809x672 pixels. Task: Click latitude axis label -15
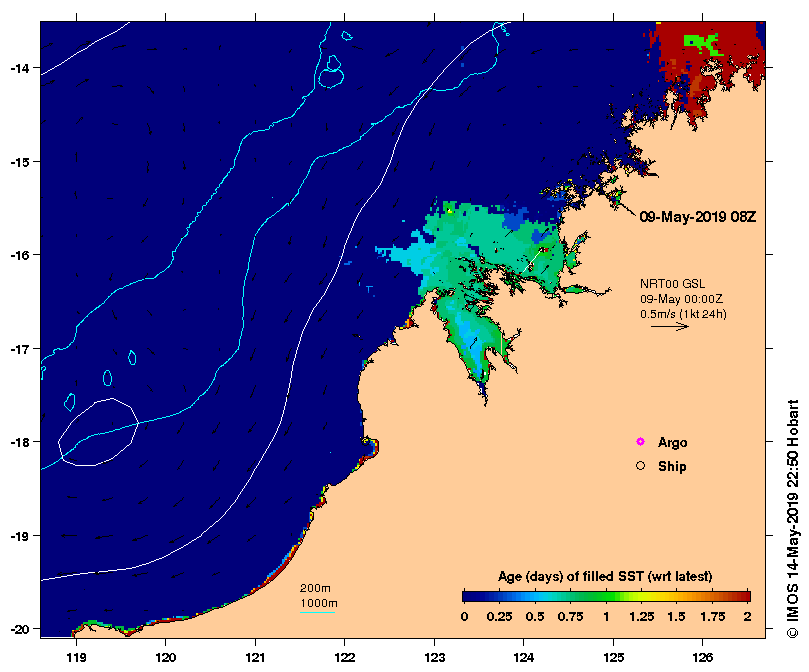coord(19,162)
